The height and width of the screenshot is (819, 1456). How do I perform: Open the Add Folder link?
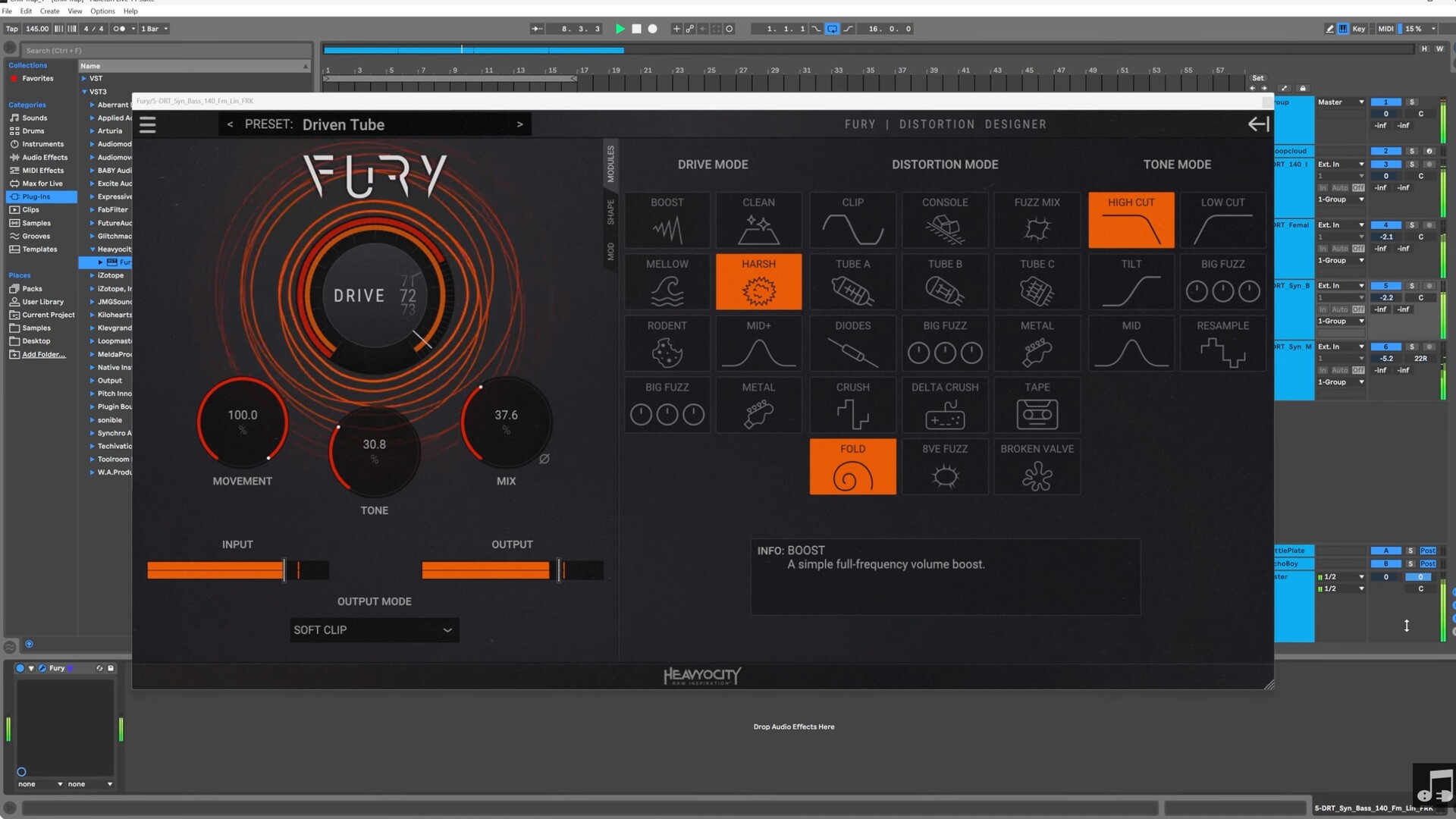pyautogui.click(x=43, y=354)
